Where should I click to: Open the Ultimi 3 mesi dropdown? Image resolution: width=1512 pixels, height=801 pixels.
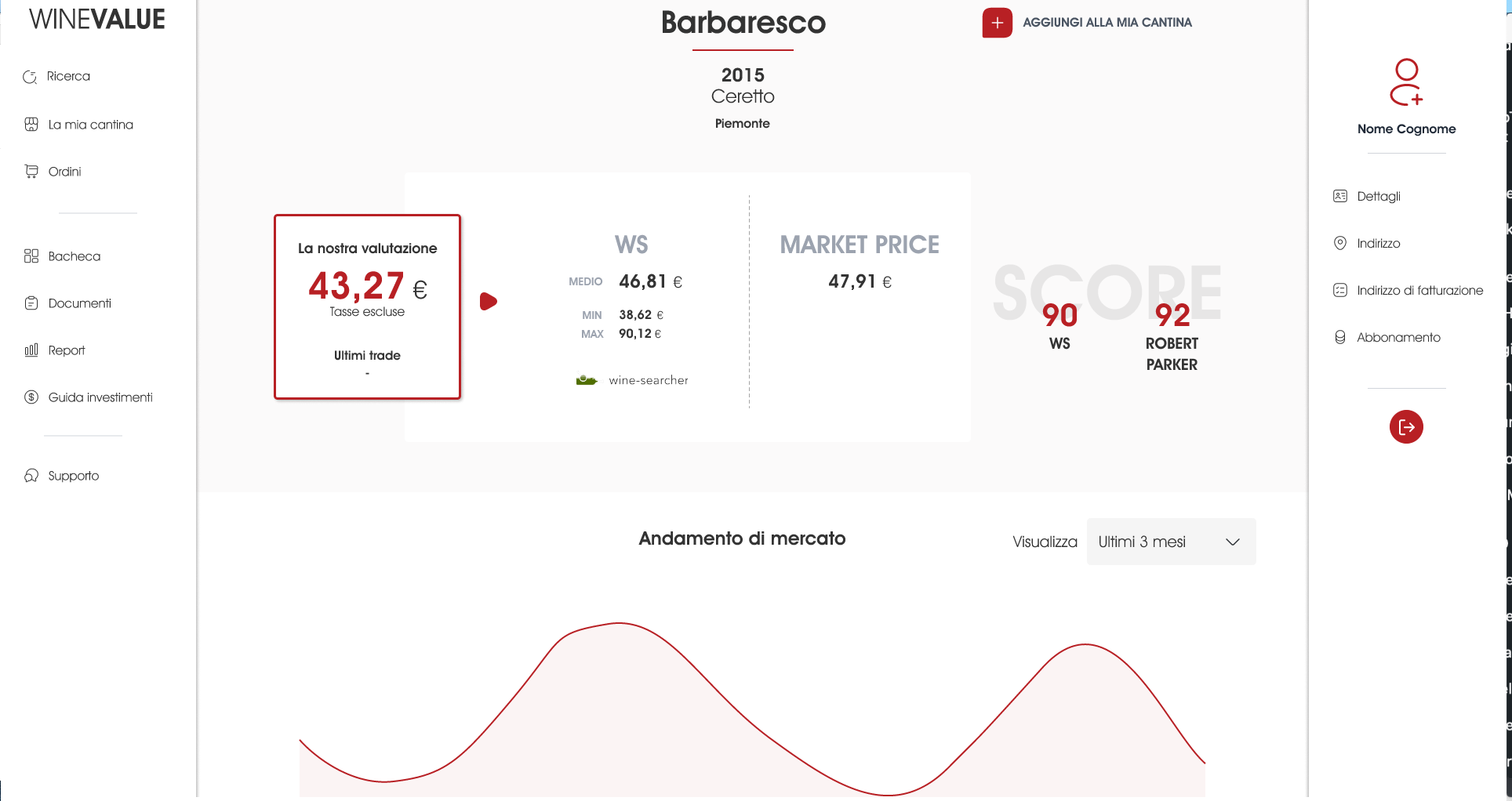1171,542
